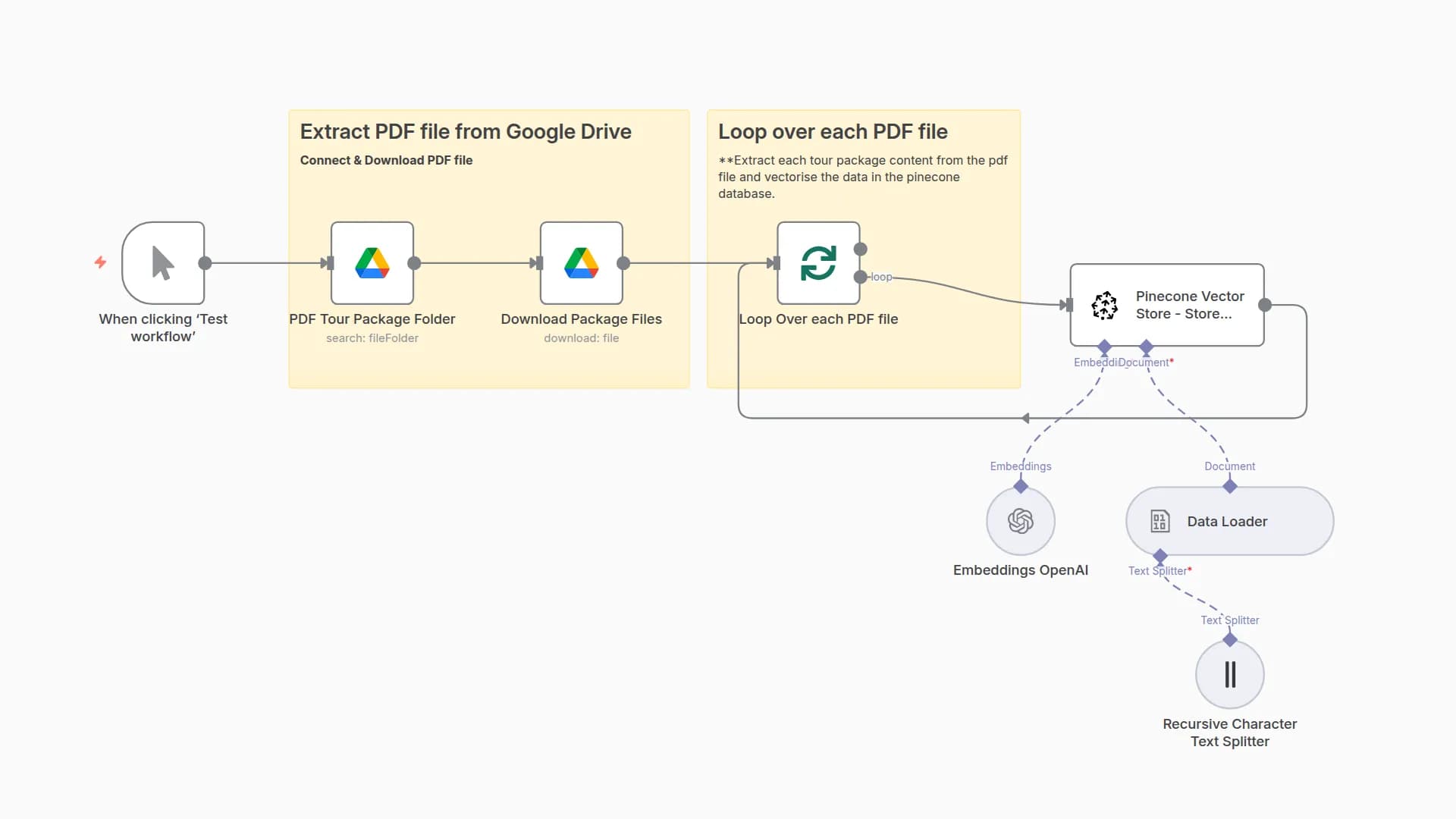Select the Data Loader node icon

point(1159,521)
